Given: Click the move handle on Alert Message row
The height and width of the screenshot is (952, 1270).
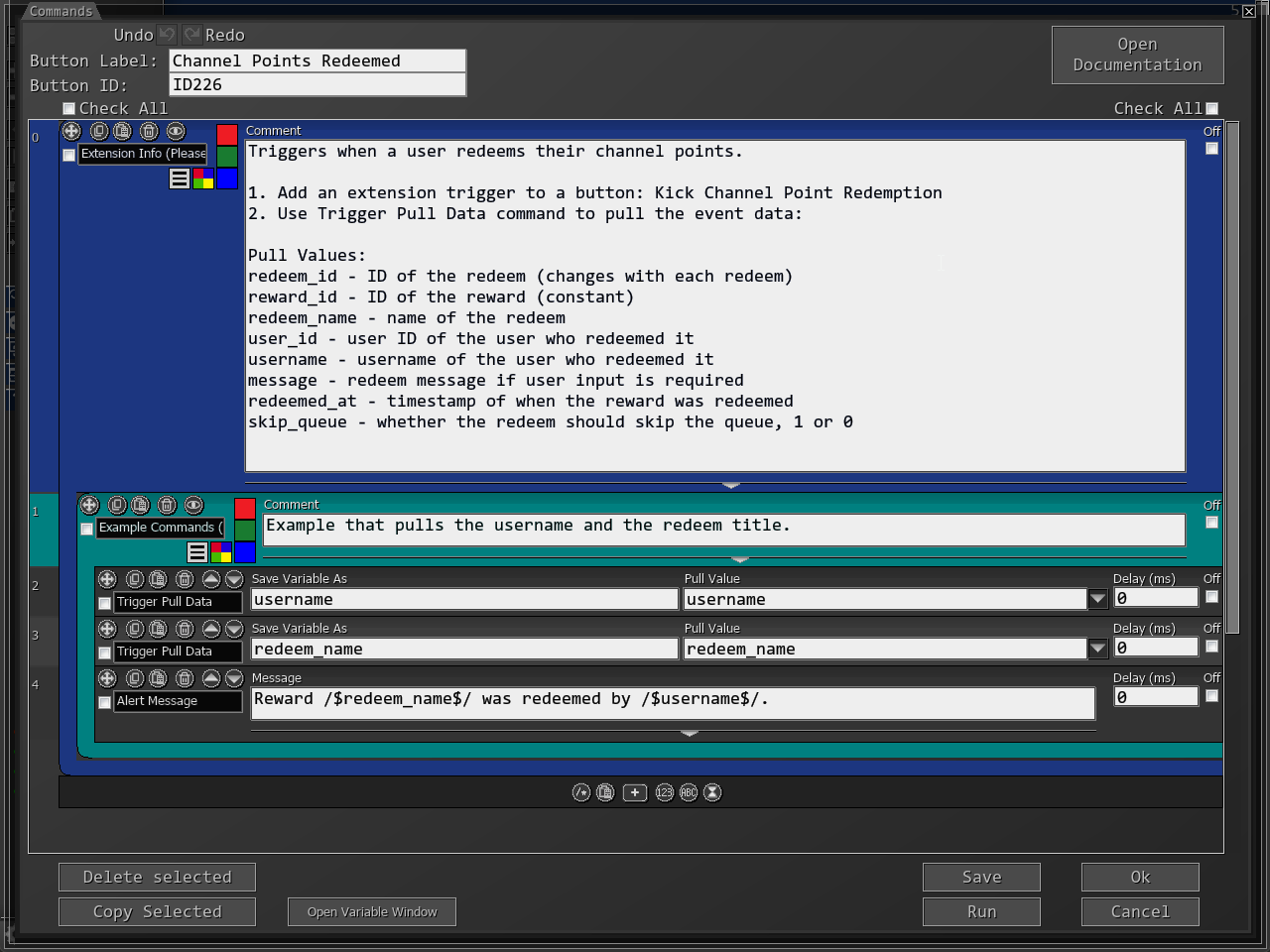Looking at the screenshot, I should (107, 678).
